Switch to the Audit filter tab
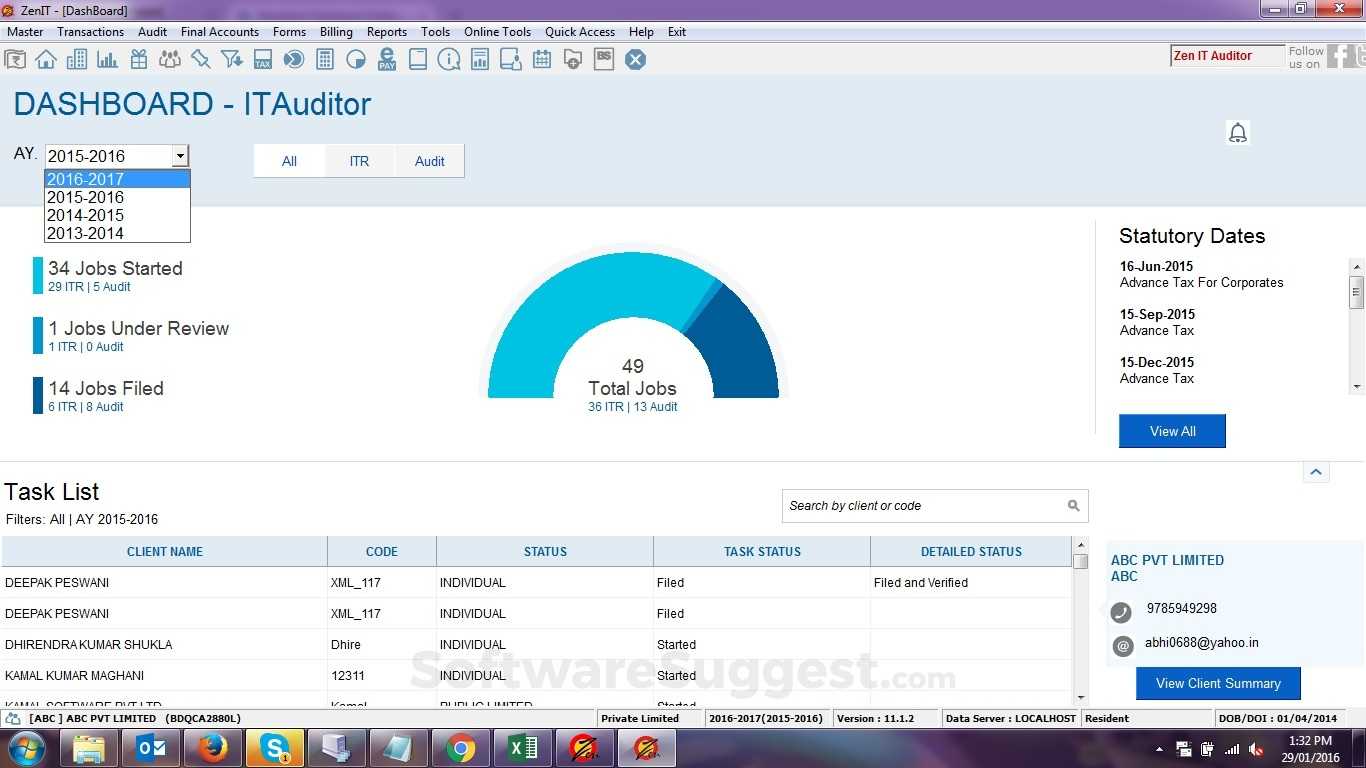 coord(429,161)
